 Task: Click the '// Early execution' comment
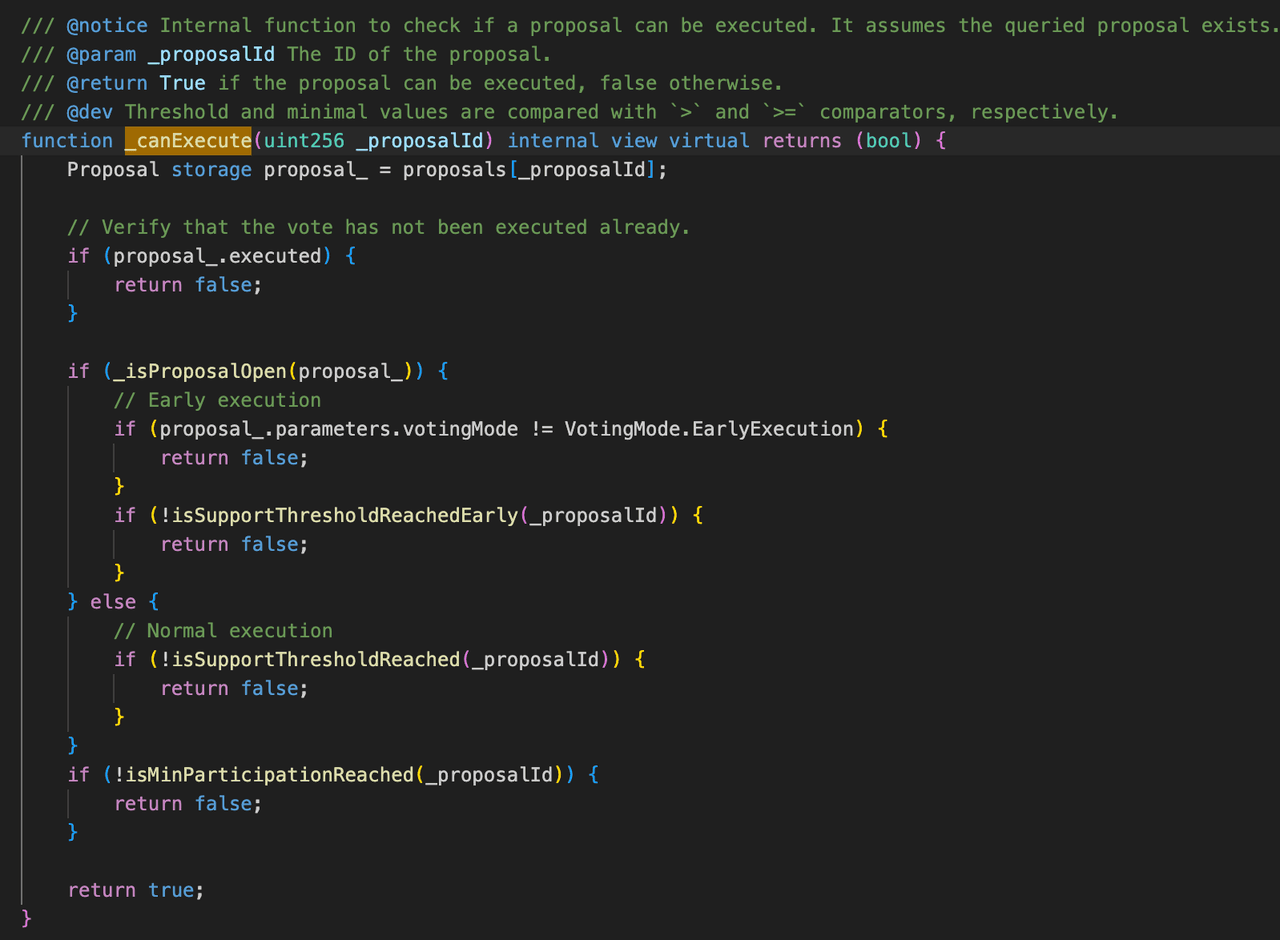pos(217,400)
